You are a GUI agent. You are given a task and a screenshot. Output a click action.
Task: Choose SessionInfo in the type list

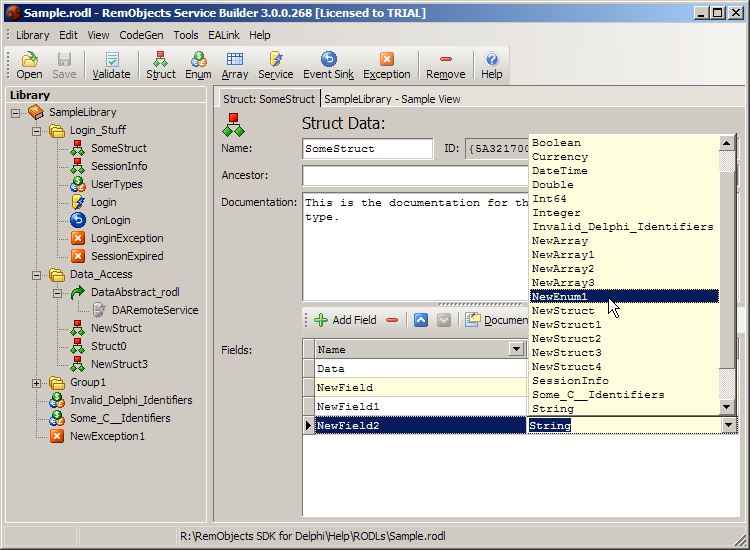pyautogui.click(x=624, y=381)
